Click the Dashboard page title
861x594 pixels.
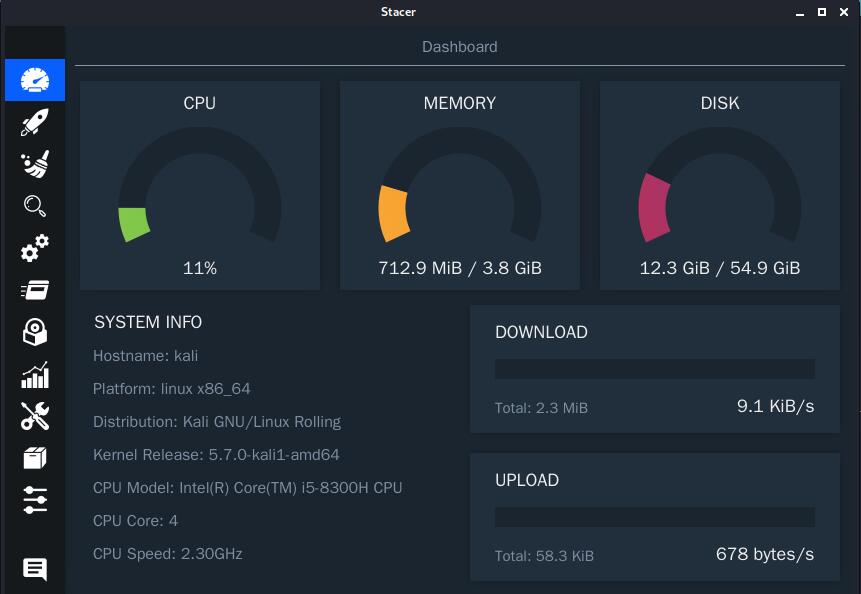pos(459,47)
